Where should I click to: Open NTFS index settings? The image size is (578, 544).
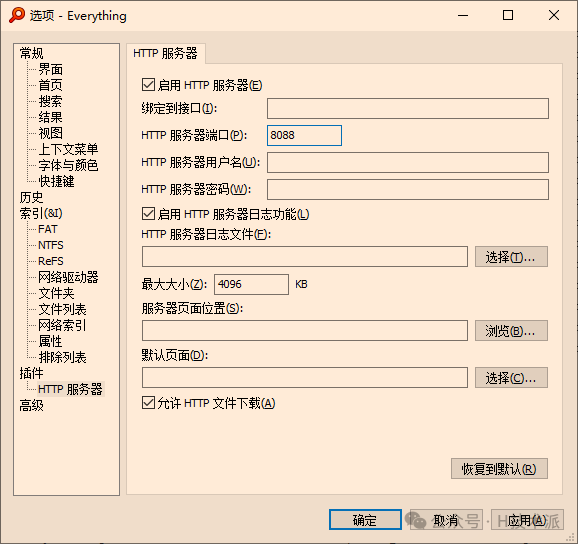51,245
